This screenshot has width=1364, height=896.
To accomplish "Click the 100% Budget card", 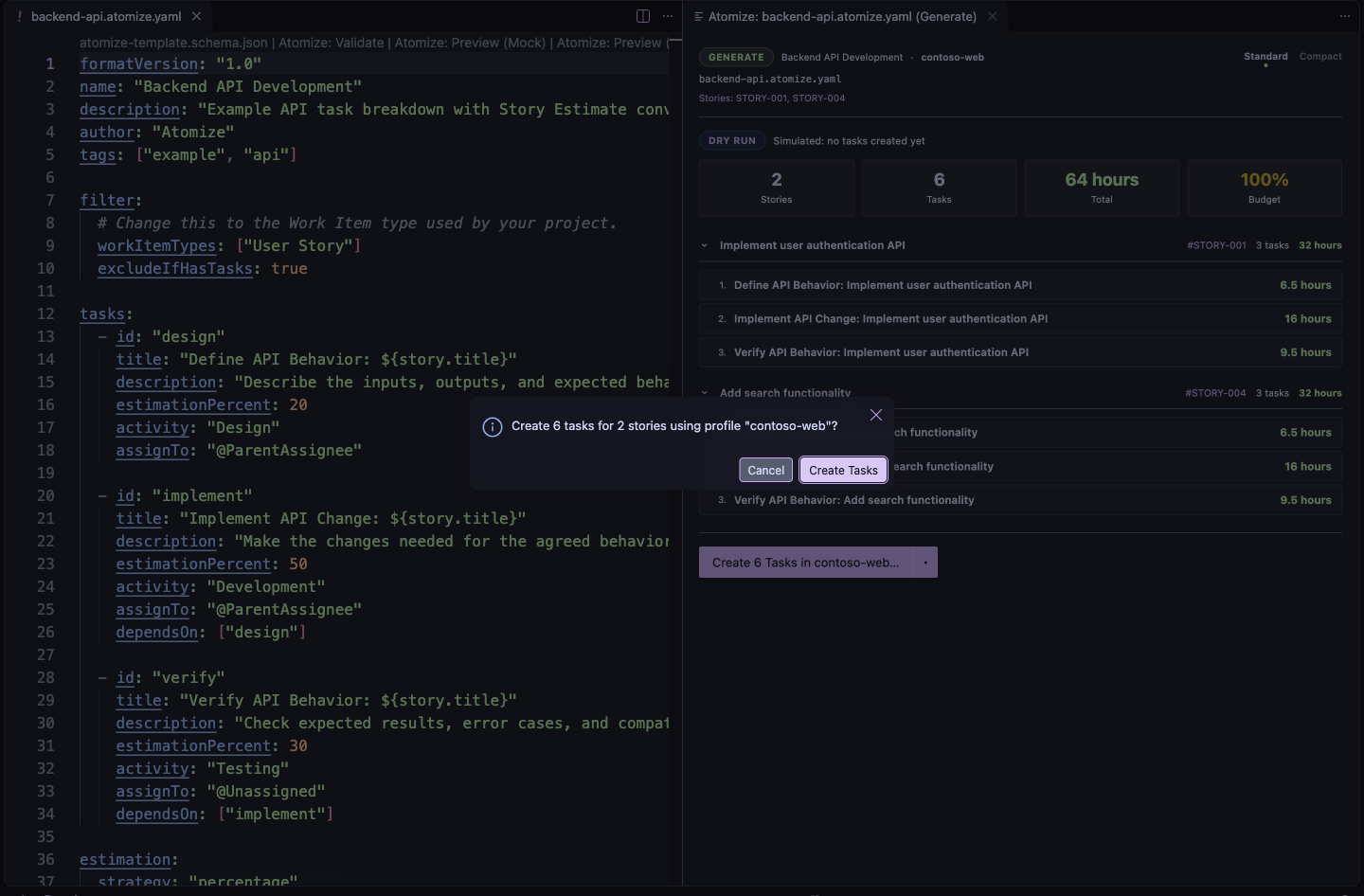I will tap(1265, 188).
